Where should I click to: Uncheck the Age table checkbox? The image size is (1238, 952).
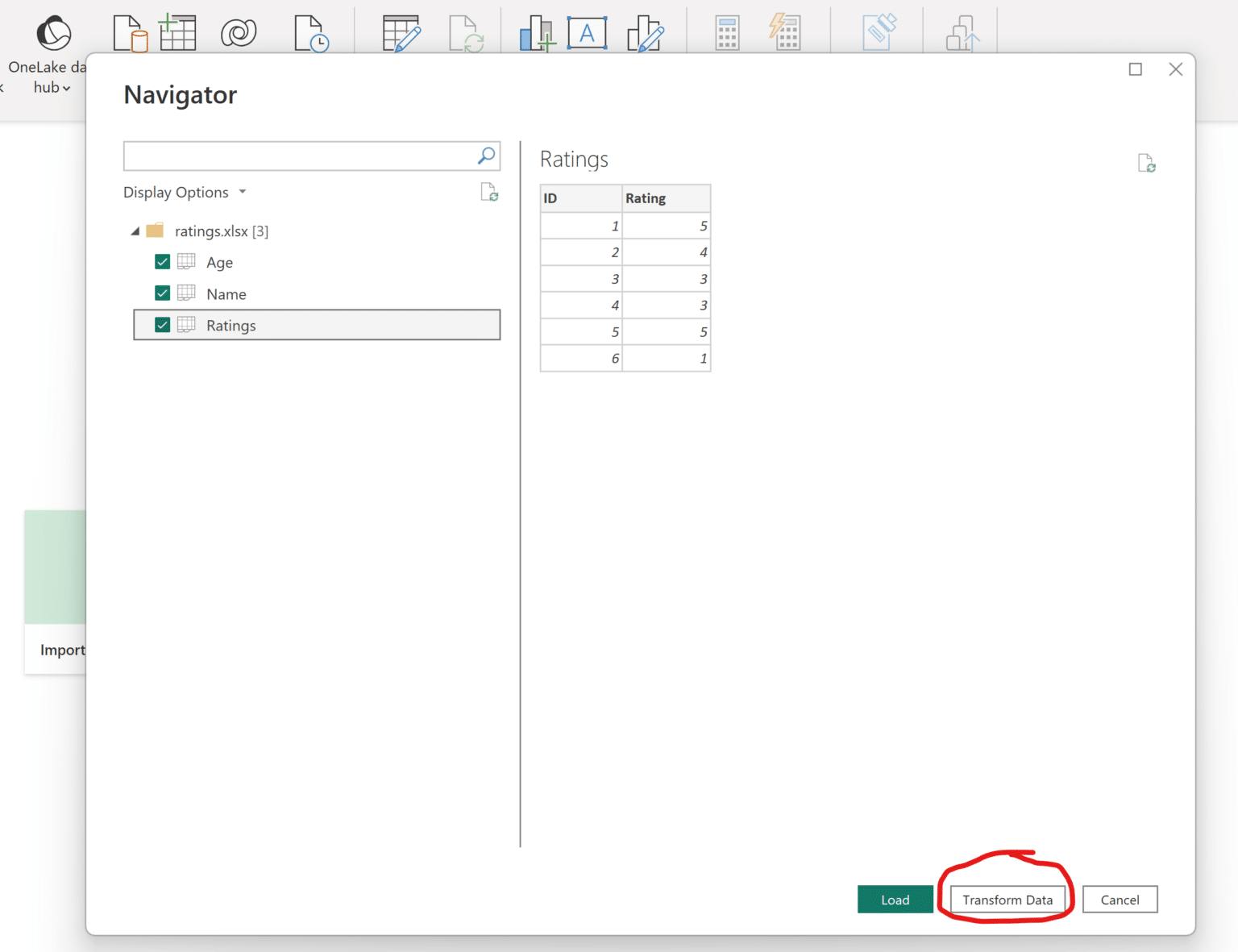click(x=162, y=261)
